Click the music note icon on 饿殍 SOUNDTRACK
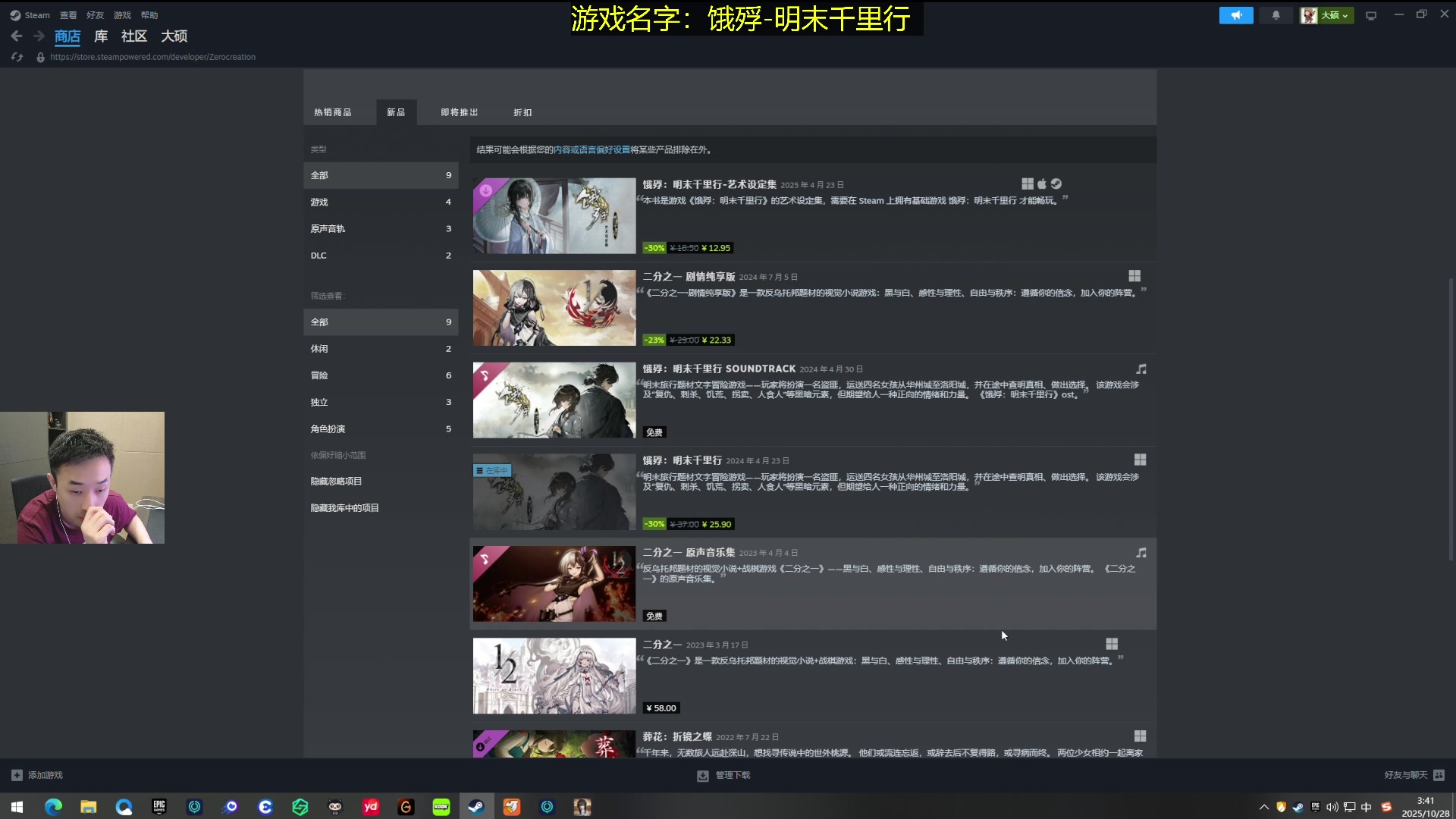This screenshot has height=819, width=1456. [1141, 369]
